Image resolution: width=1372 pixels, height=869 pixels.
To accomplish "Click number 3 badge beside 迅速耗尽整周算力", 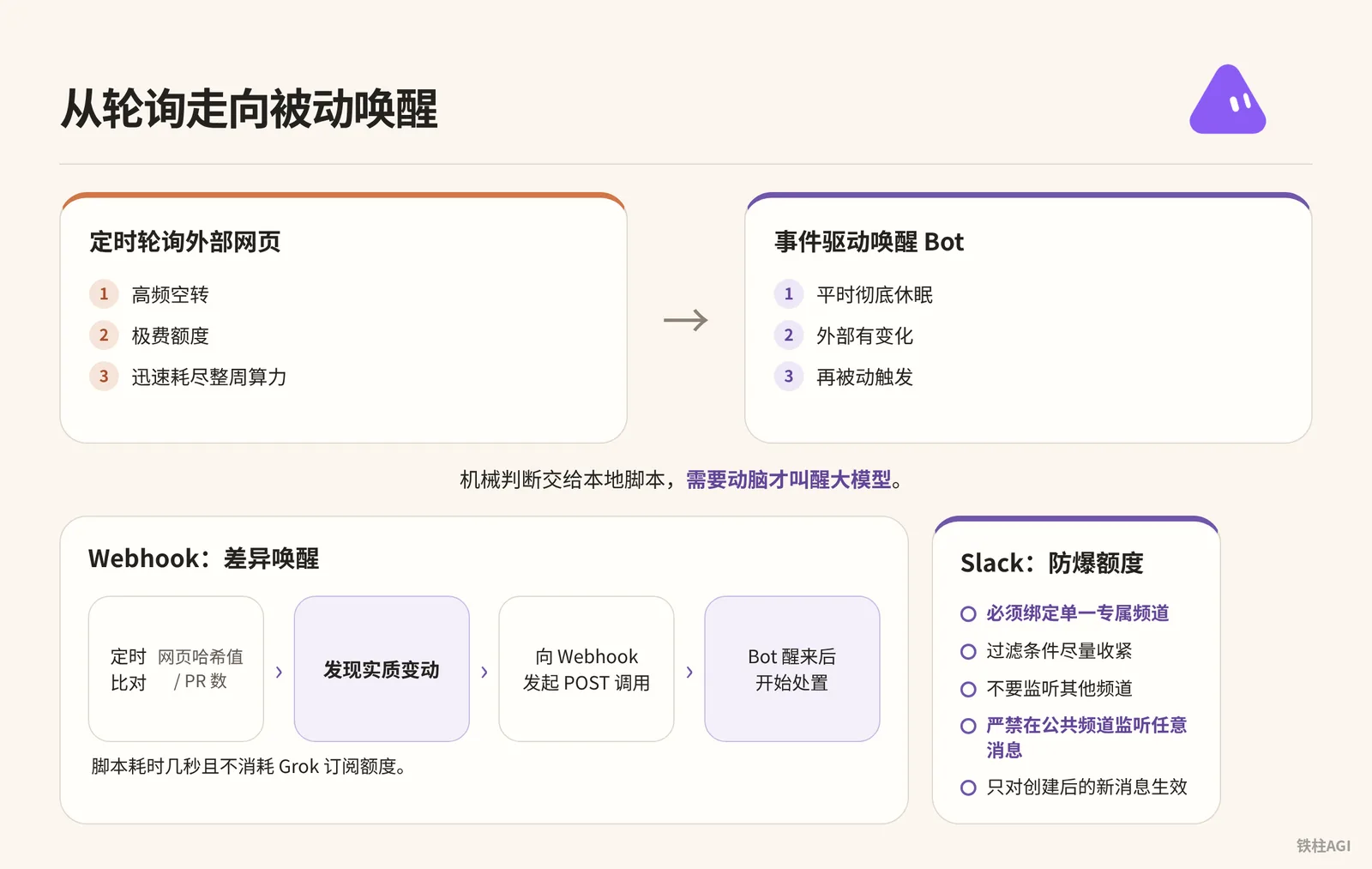I will click(x=104, y=377).
